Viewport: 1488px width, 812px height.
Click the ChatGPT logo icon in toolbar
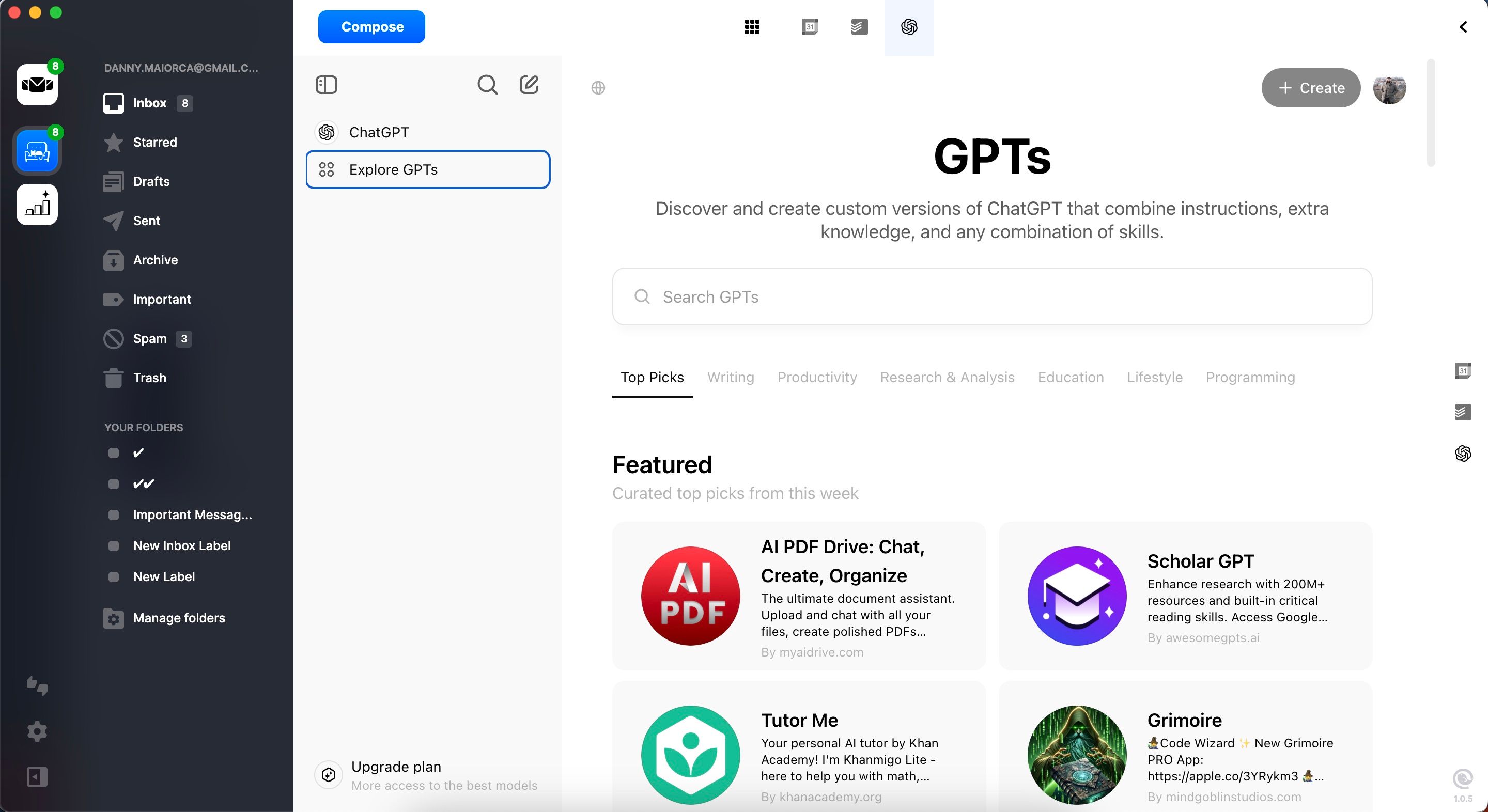coord(907,27)
